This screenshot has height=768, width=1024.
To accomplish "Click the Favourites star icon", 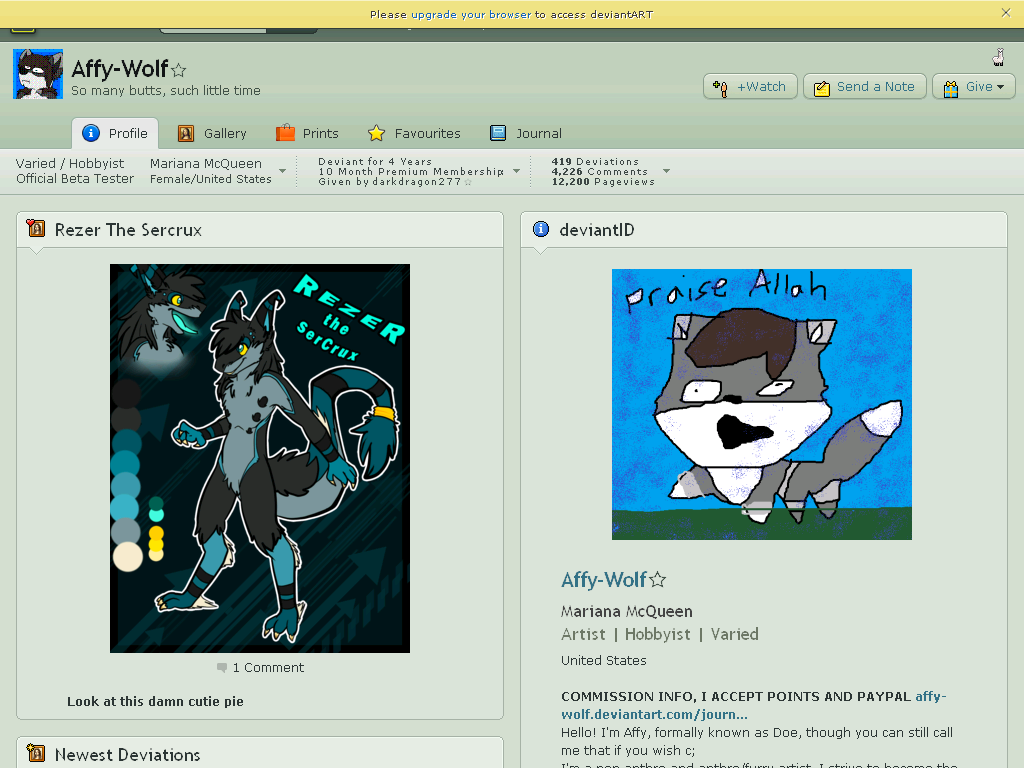I will point(376,133).
